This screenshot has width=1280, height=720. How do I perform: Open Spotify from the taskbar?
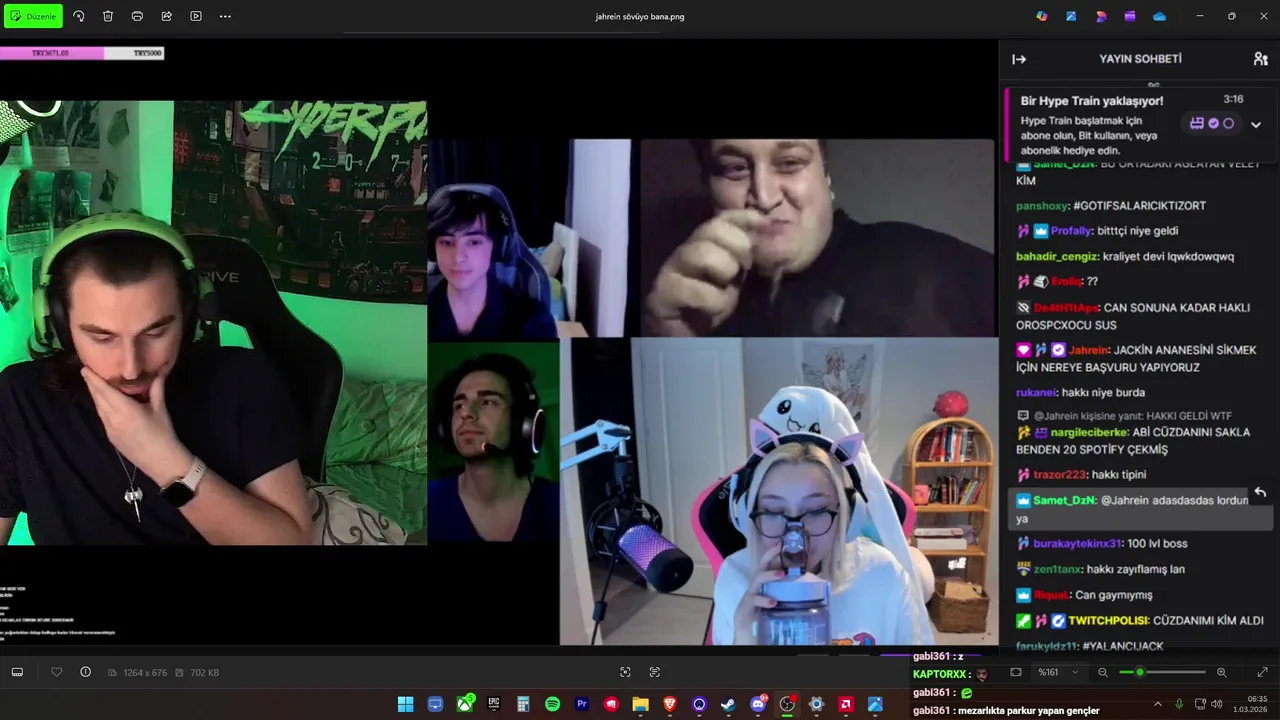click(552, 704)
